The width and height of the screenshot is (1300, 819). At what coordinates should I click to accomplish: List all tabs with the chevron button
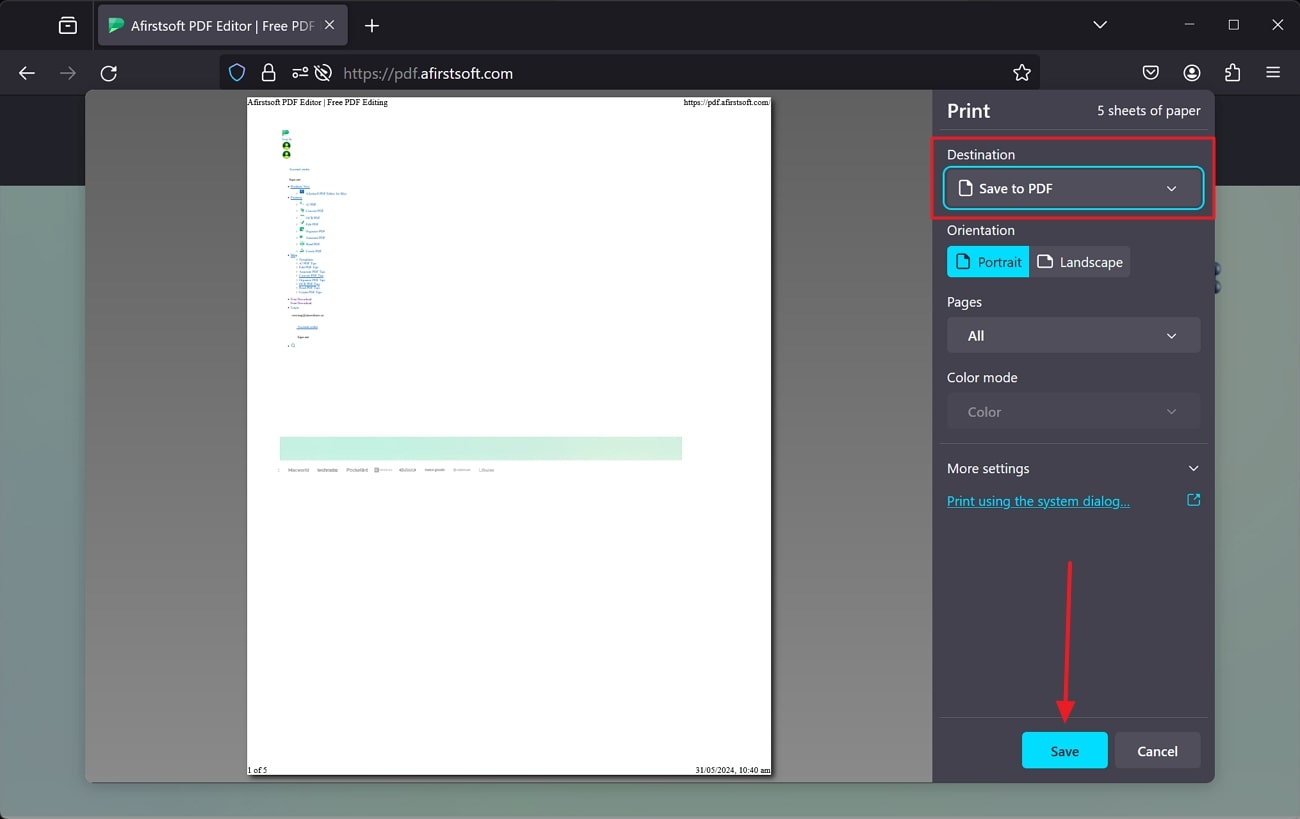[x=1100, y=25]
